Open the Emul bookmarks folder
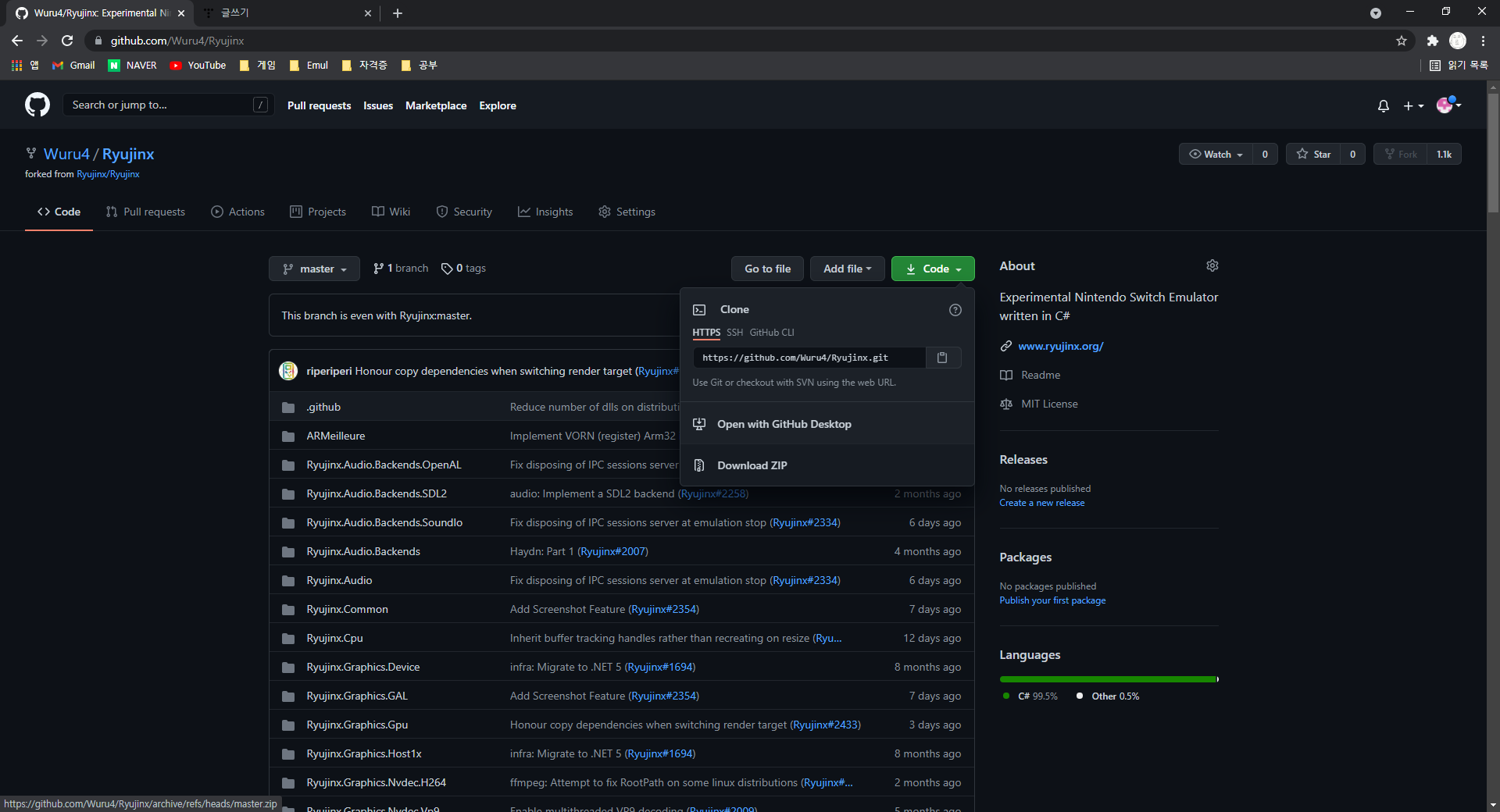The height and width of the screenshot is (812, 1500). click(309, 66)
